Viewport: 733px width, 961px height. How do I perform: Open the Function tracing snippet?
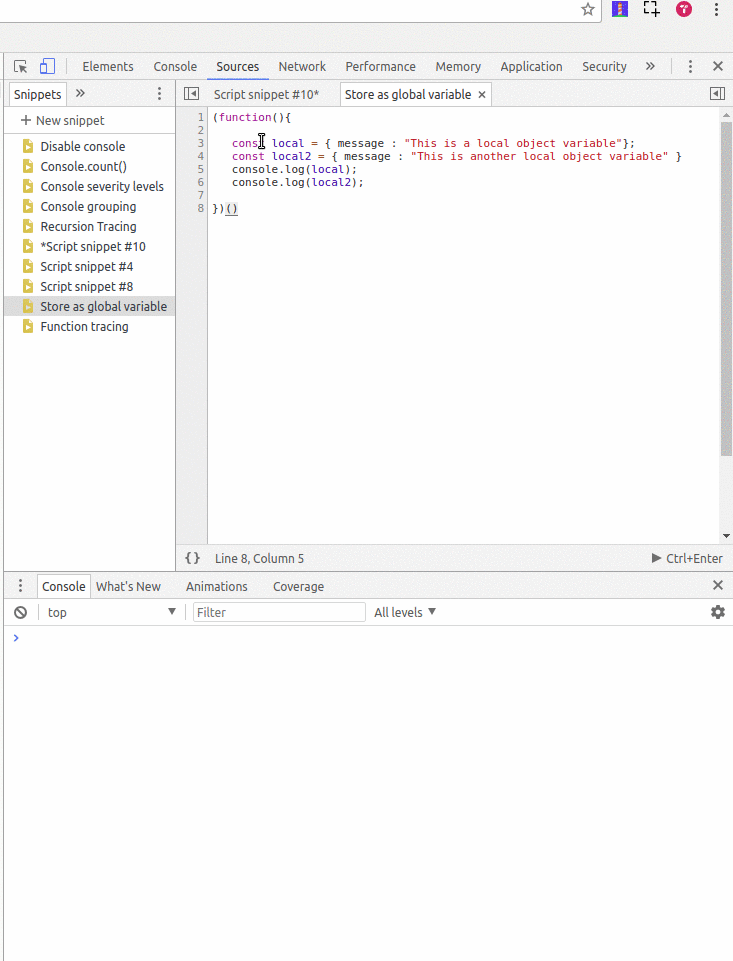point(85,327)
